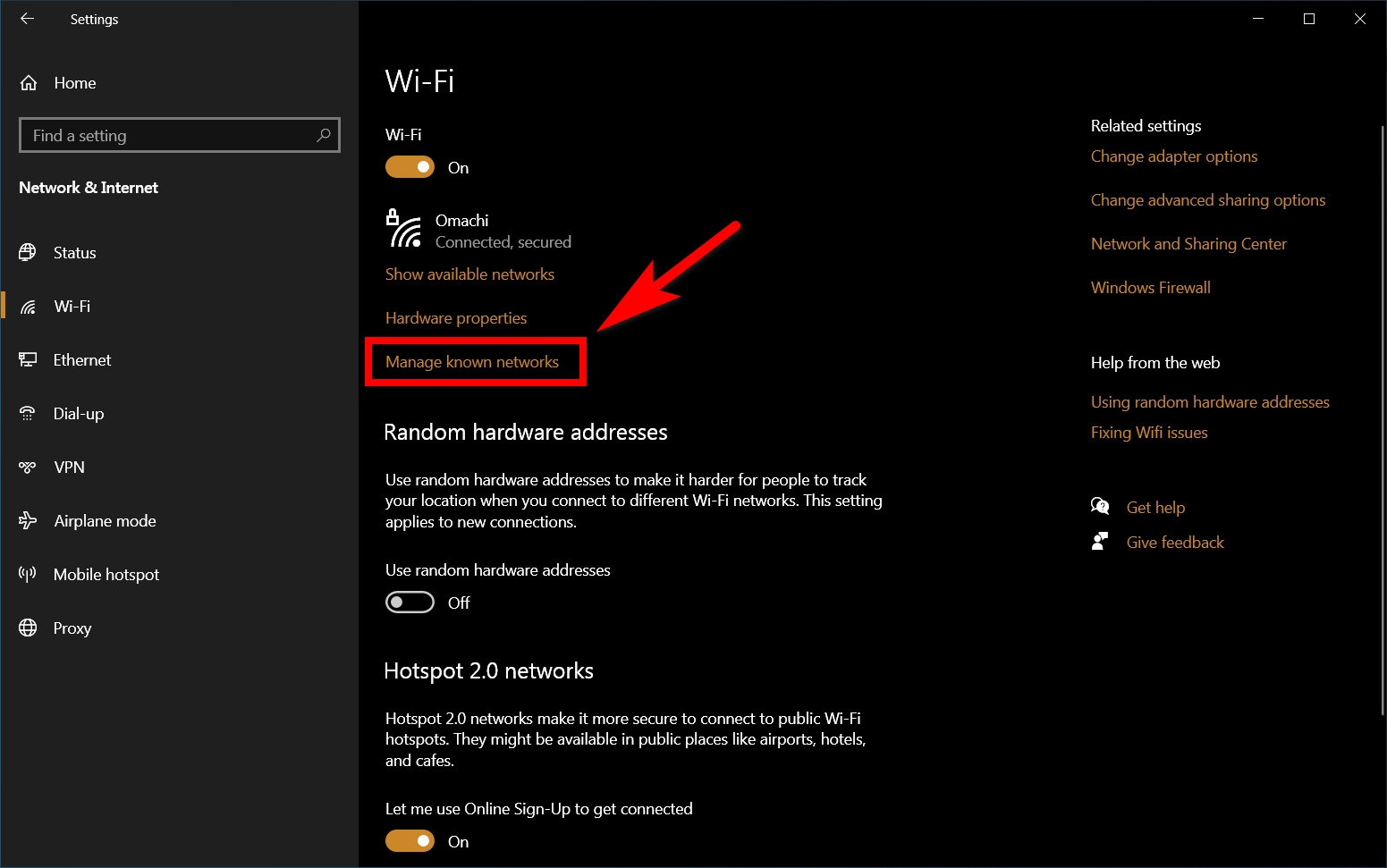1387x868 pixels.
Task: Open Manage known networks
Action: [471, 361]
